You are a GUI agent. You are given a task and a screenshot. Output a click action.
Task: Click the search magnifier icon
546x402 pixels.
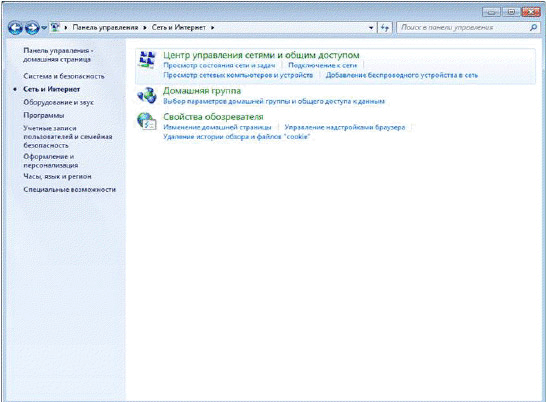tap(533, 27)
